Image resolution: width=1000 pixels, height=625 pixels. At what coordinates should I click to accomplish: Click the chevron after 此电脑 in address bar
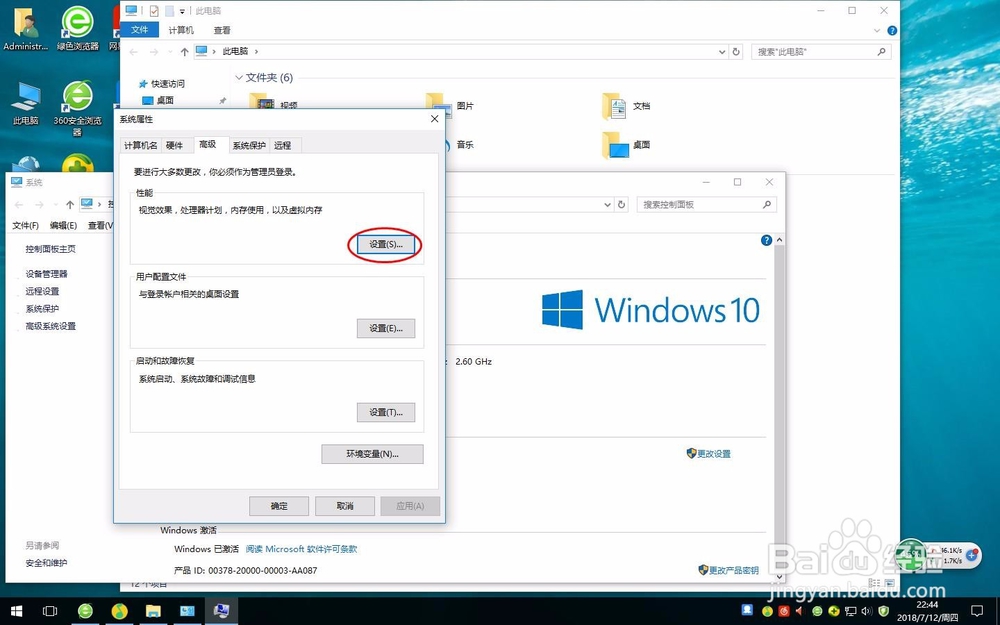click(x=256, y=52)
